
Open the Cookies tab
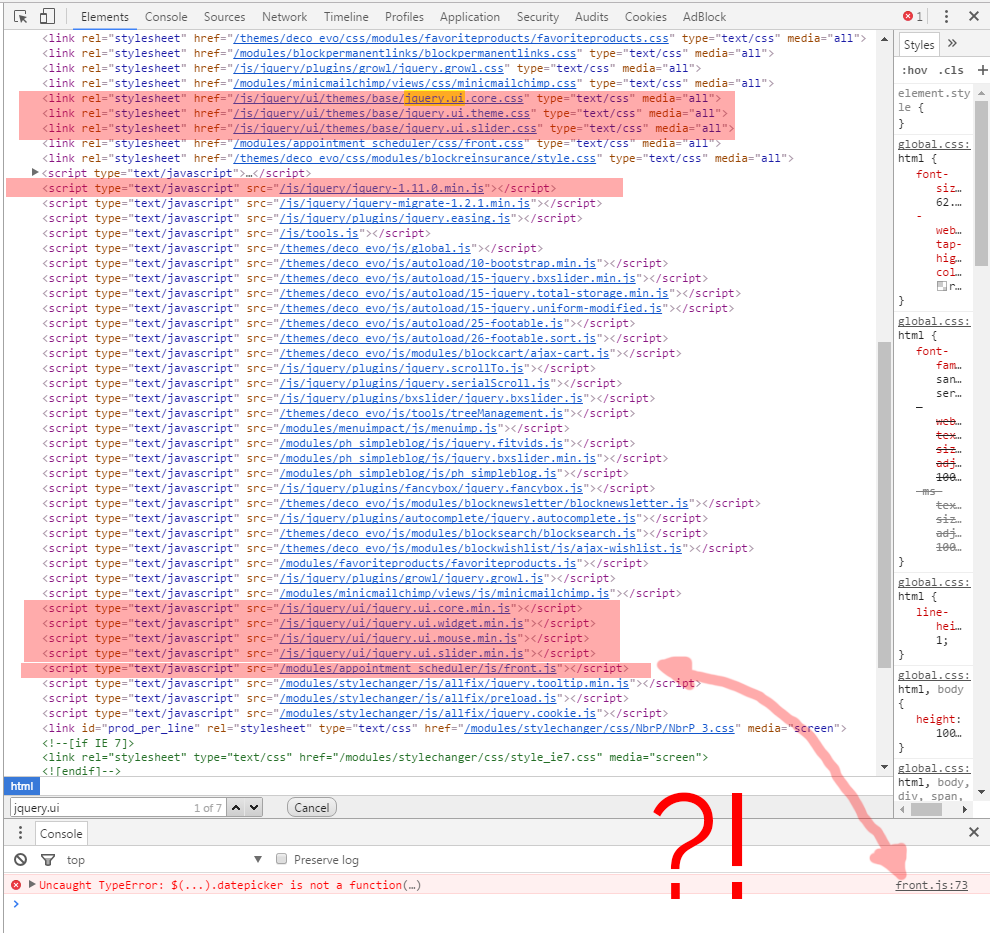pos(645,17)
